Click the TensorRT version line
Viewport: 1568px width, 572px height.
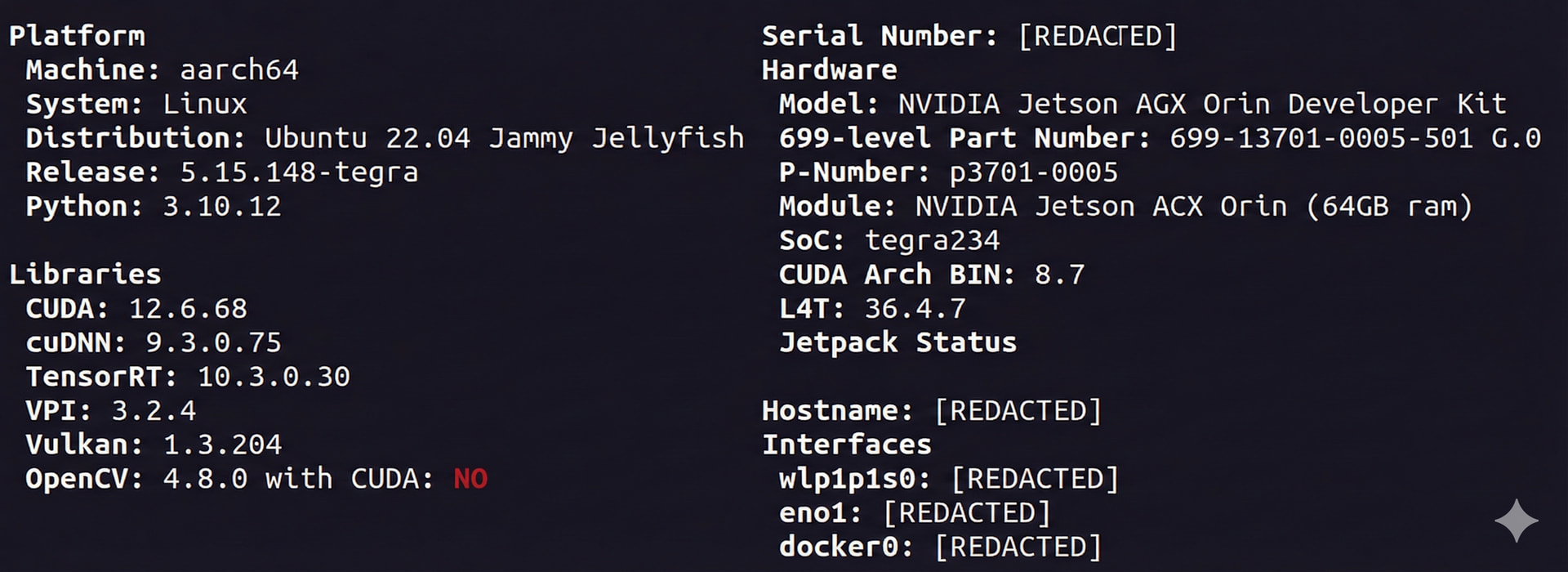188,377
